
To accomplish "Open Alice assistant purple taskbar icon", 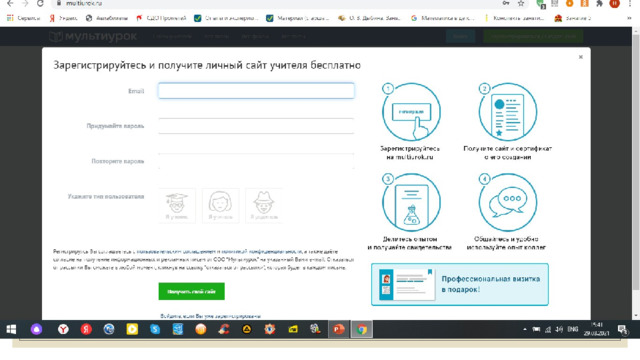I will 36,329.
